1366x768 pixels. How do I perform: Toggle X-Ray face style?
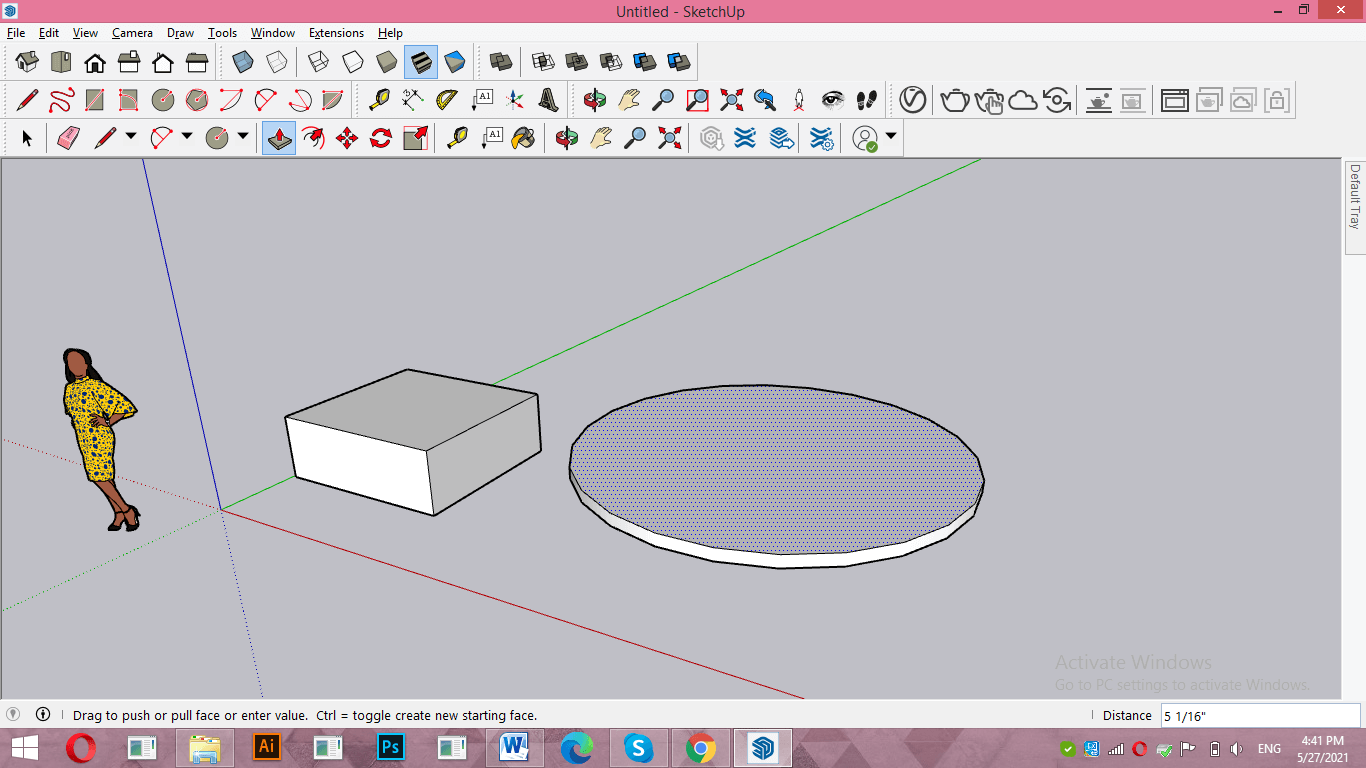click(x=243, y=62)
